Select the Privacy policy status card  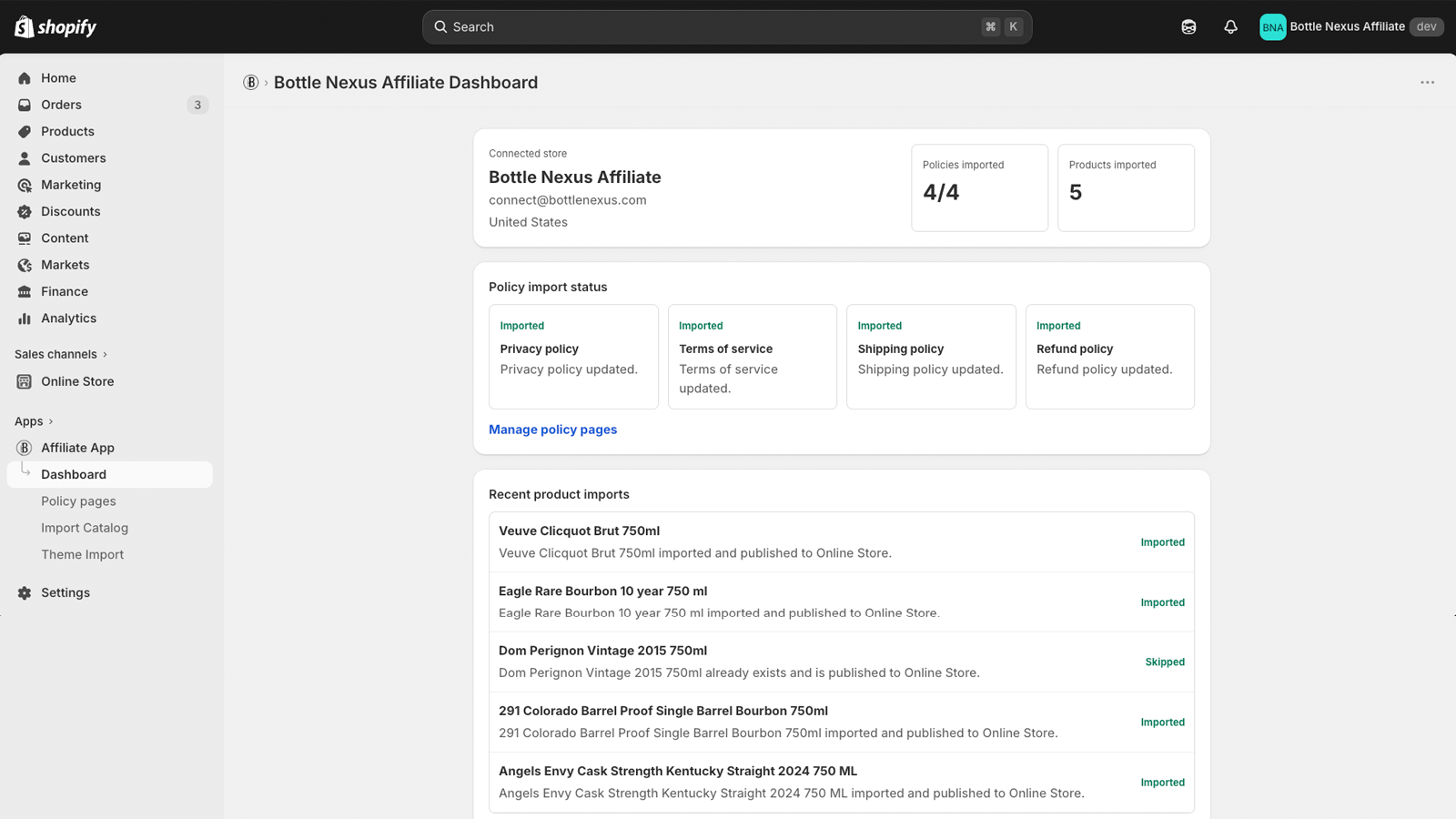click(x=573, y=357)
